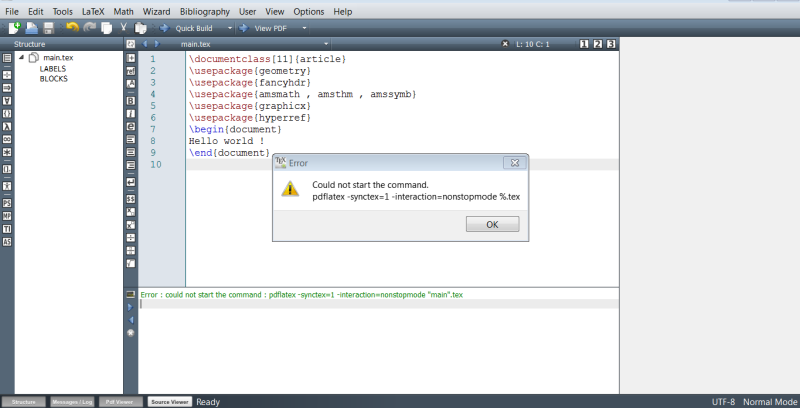Save the file with the floppy disk icon
This screenshot has height=408, width=800.
pos(49,28)
